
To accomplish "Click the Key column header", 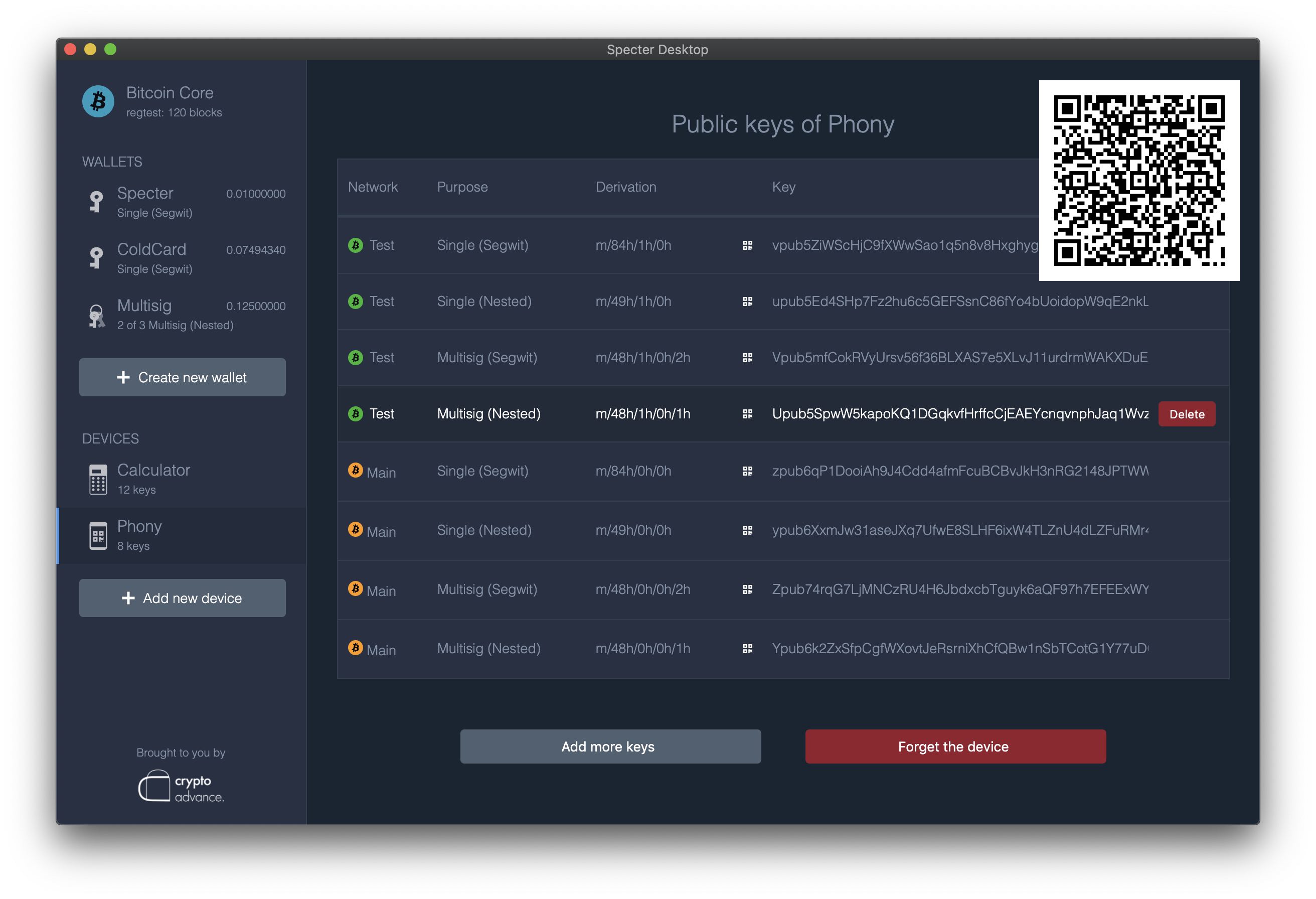I will (784, 187).
